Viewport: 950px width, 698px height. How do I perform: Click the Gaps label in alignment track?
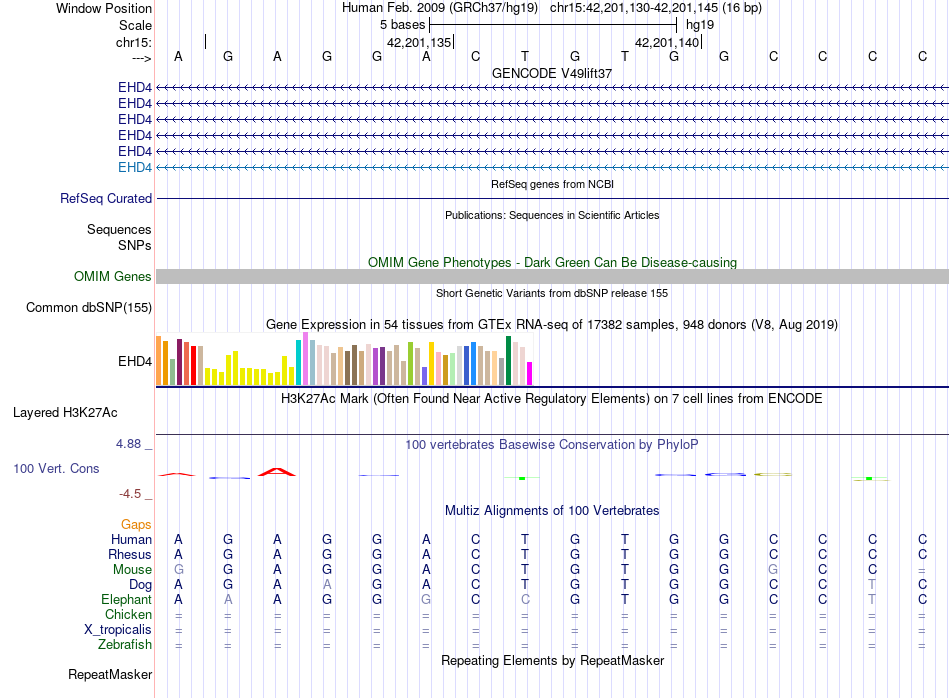136,524
